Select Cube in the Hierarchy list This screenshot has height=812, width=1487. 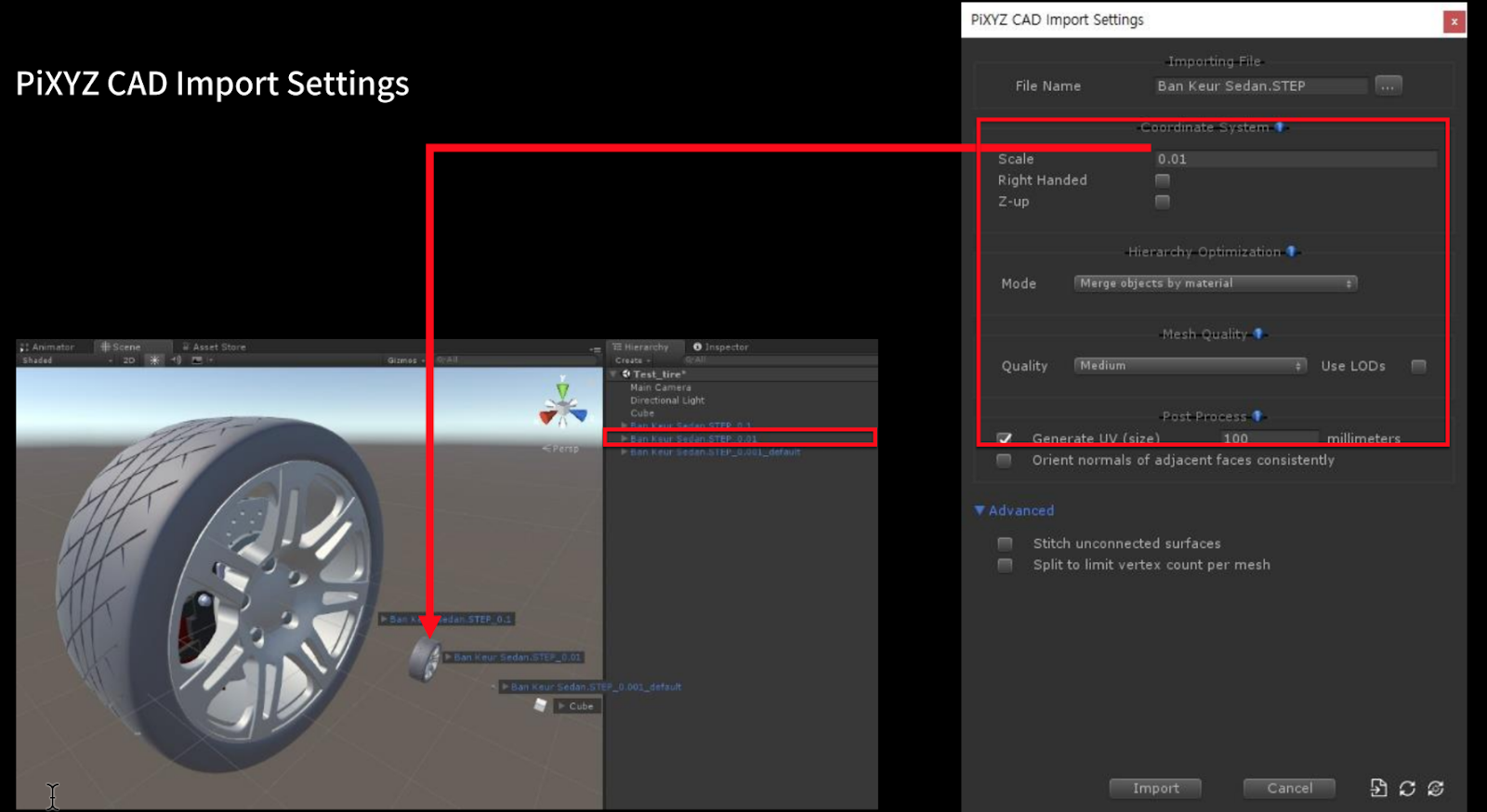(x=642, y=413)
